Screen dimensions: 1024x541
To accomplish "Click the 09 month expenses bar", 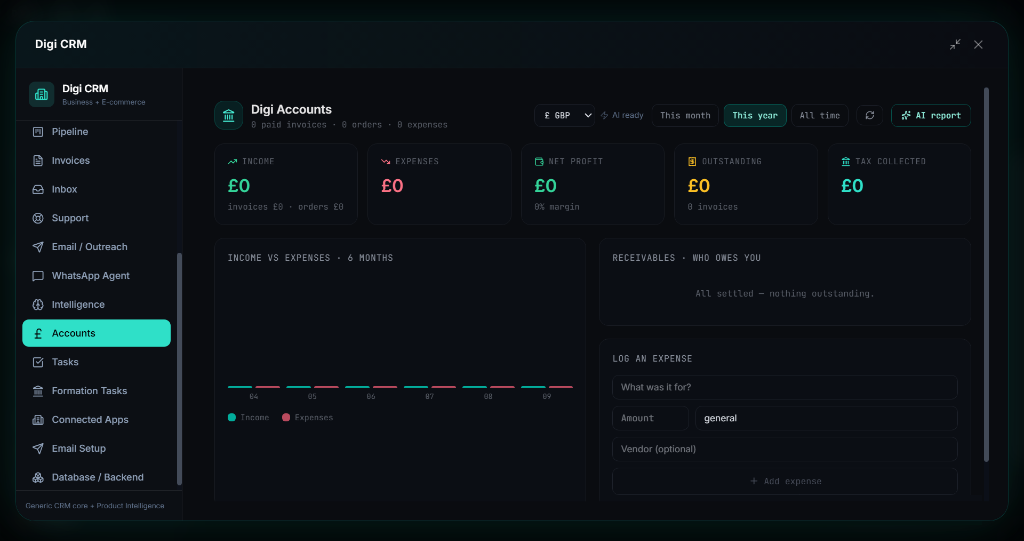I will tap(561, 387).
